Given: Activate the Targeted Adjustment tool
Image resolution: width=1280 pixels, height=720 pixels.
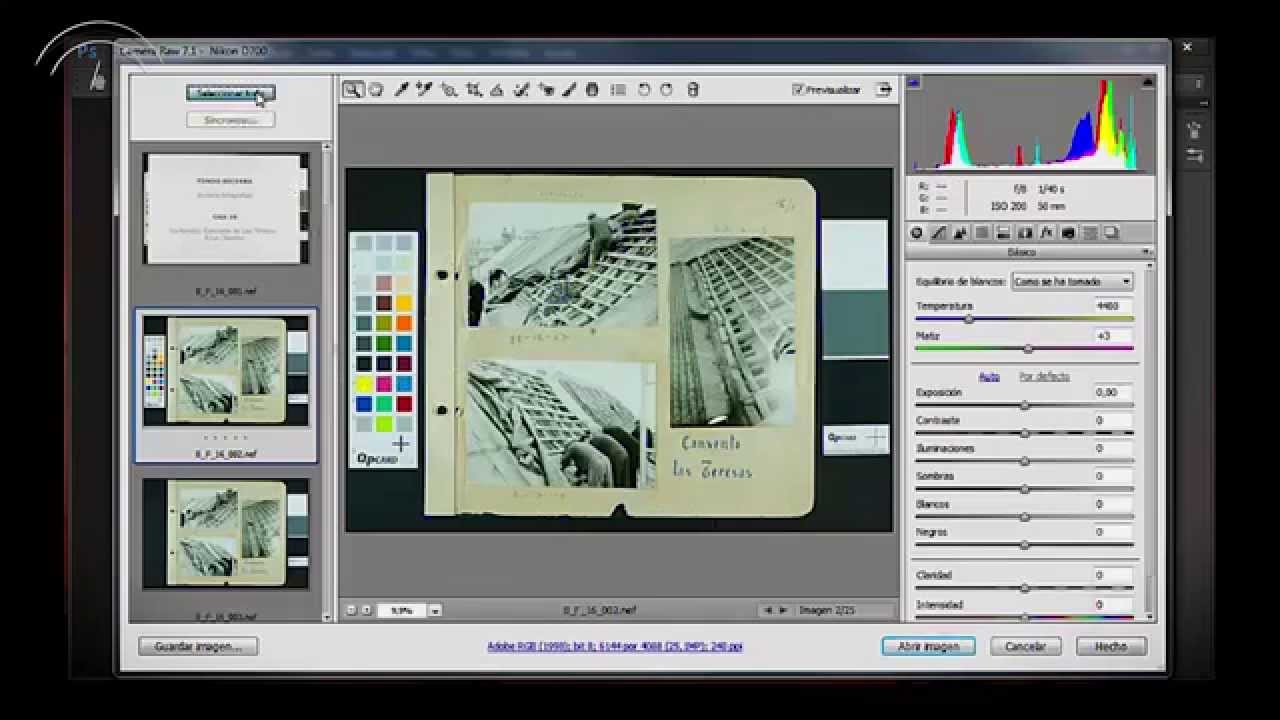Looking at the screenshot, I should 449,90.
